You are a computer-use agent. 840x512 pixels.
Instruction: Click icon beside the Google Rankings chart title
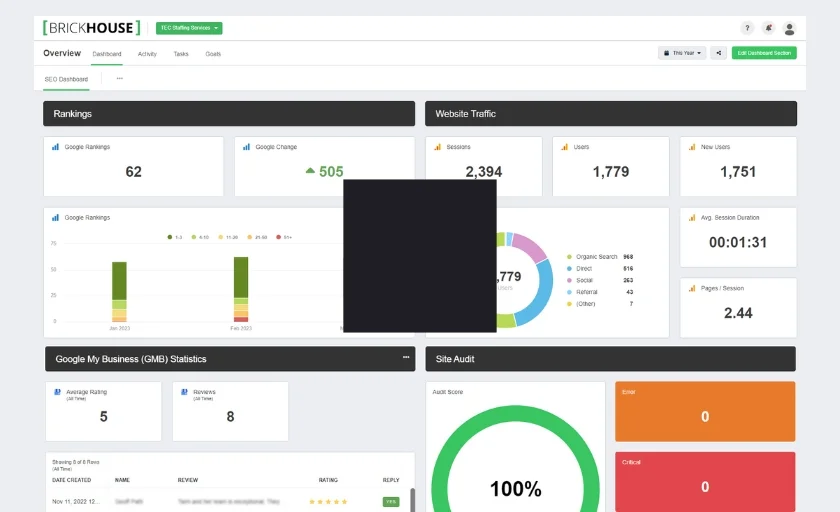(55, 217)
